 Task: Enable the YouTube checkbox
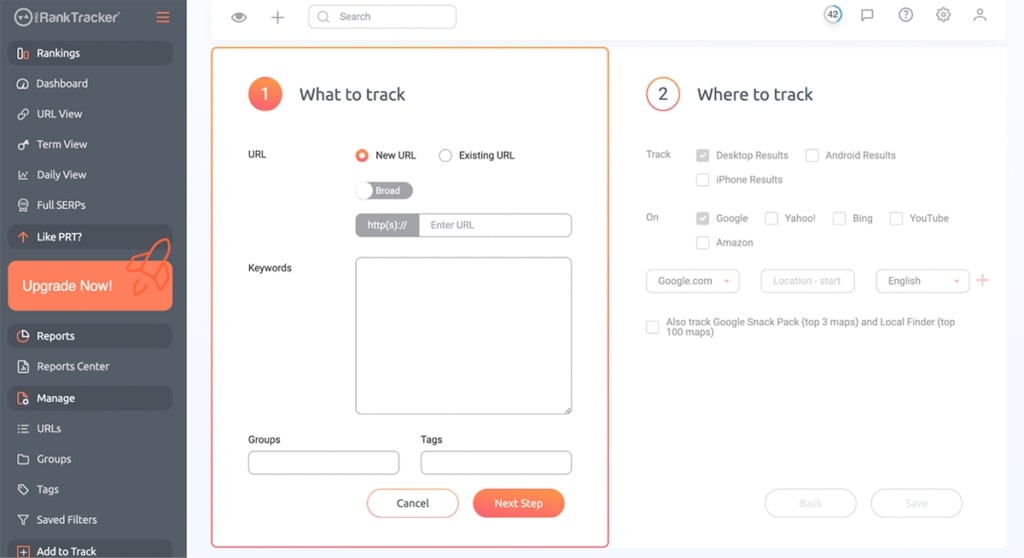pos(896,218)
